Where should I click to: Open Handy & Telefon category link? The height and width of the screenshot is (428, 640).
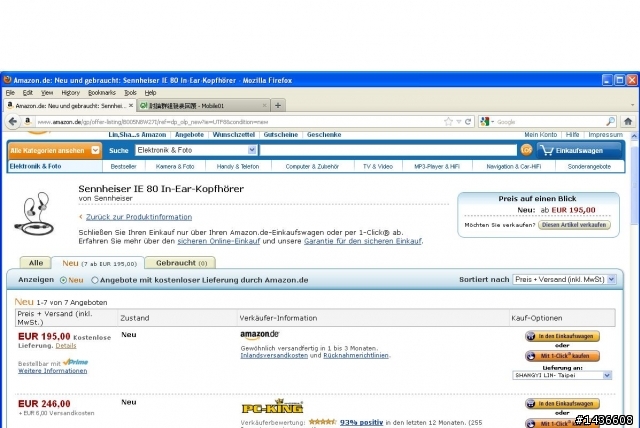point(238,166)
